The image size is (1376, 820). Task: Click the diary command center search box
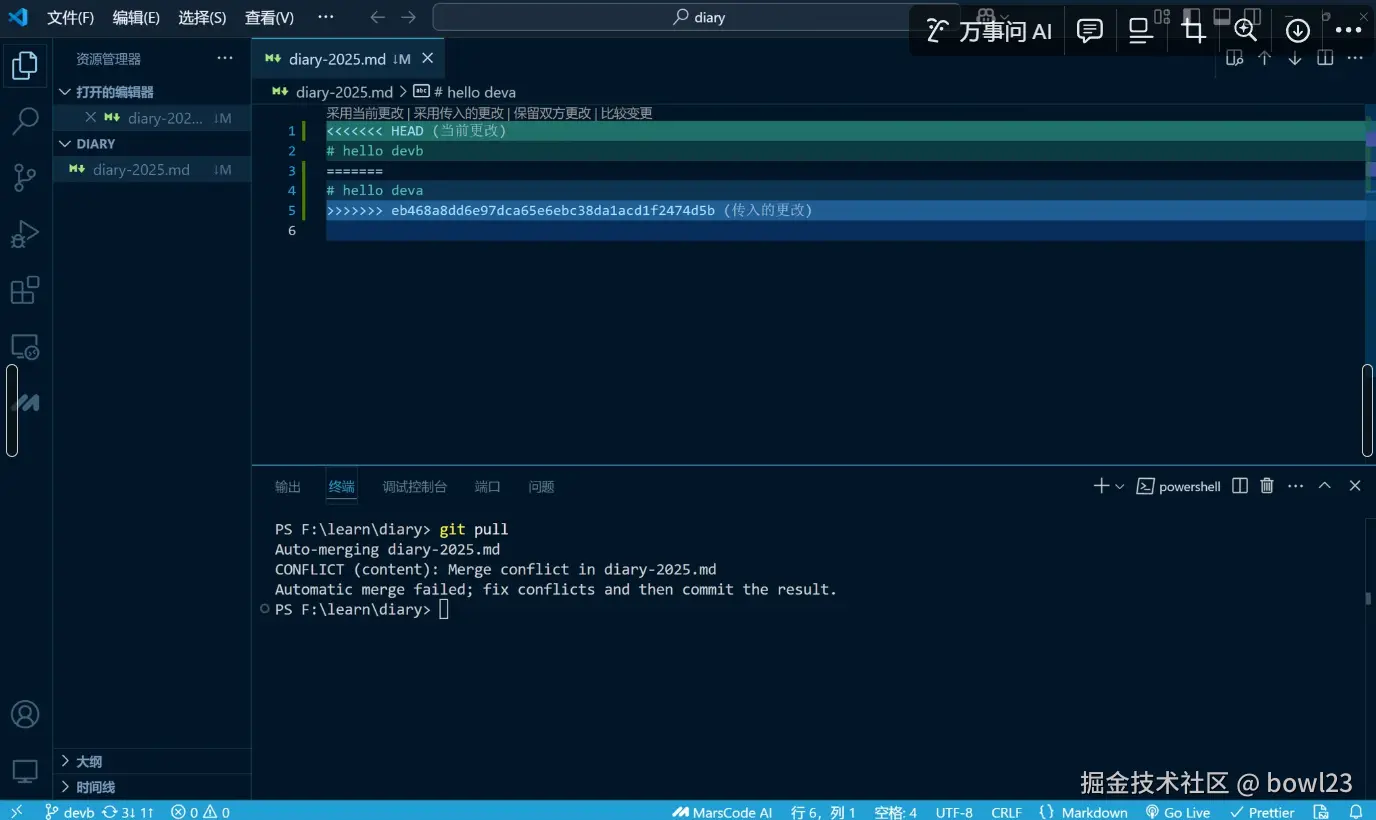(x=696, y=17)
